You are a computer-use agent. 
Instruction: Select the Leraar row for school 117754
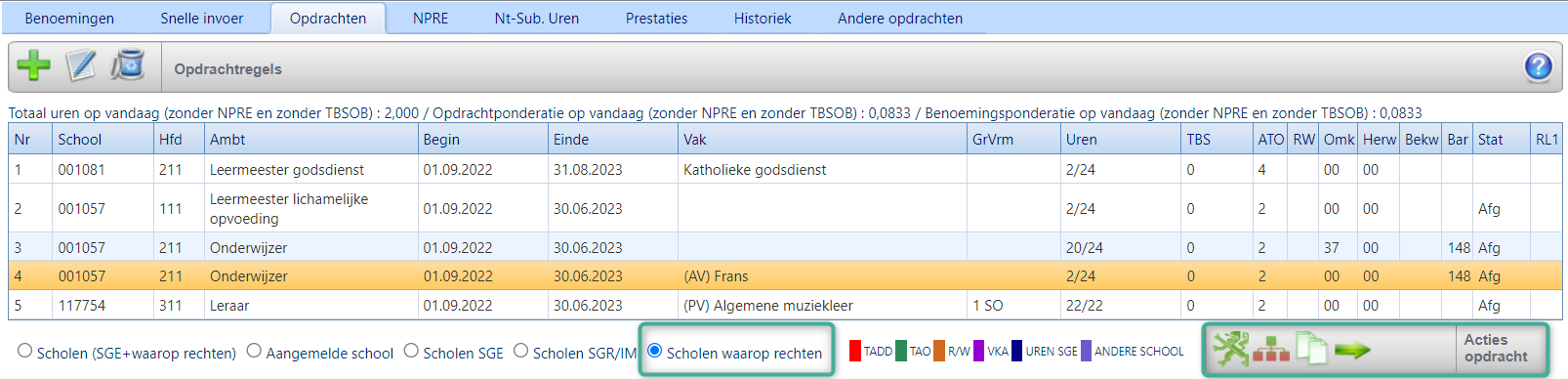[785, 305]
